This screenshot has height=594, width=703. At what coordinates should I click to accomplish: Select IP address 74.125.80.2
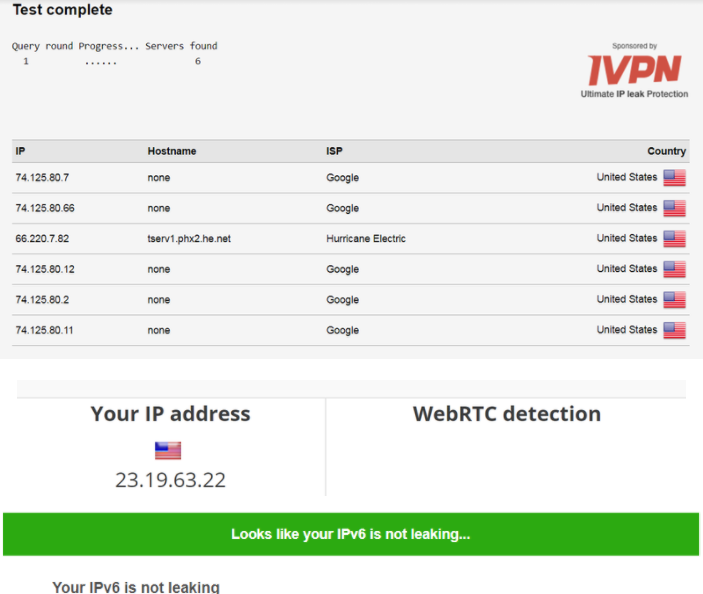pos(42,299)
